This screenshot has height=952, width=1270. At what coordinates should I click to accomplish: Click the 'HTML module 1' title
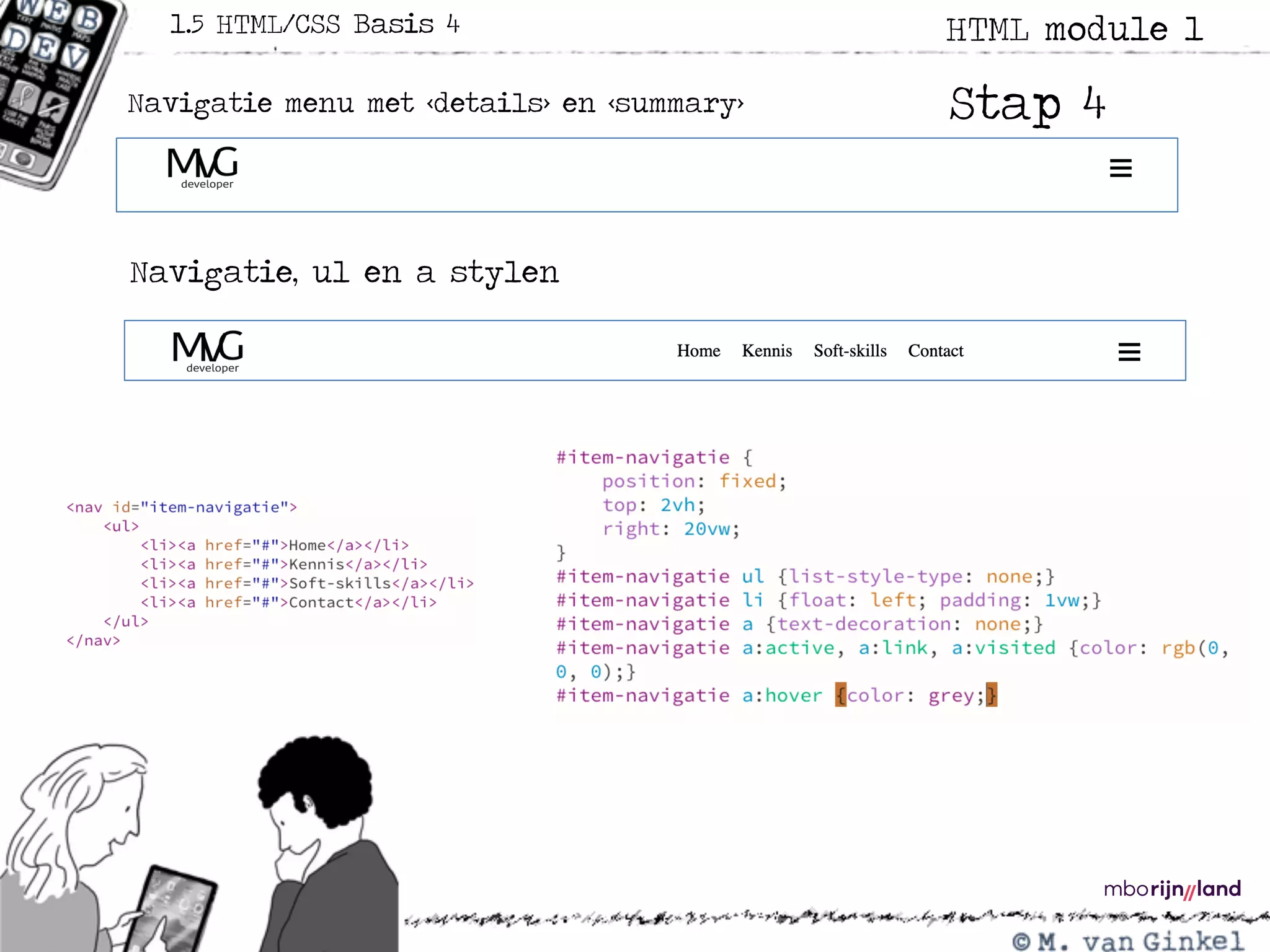tap(1075, 29)
